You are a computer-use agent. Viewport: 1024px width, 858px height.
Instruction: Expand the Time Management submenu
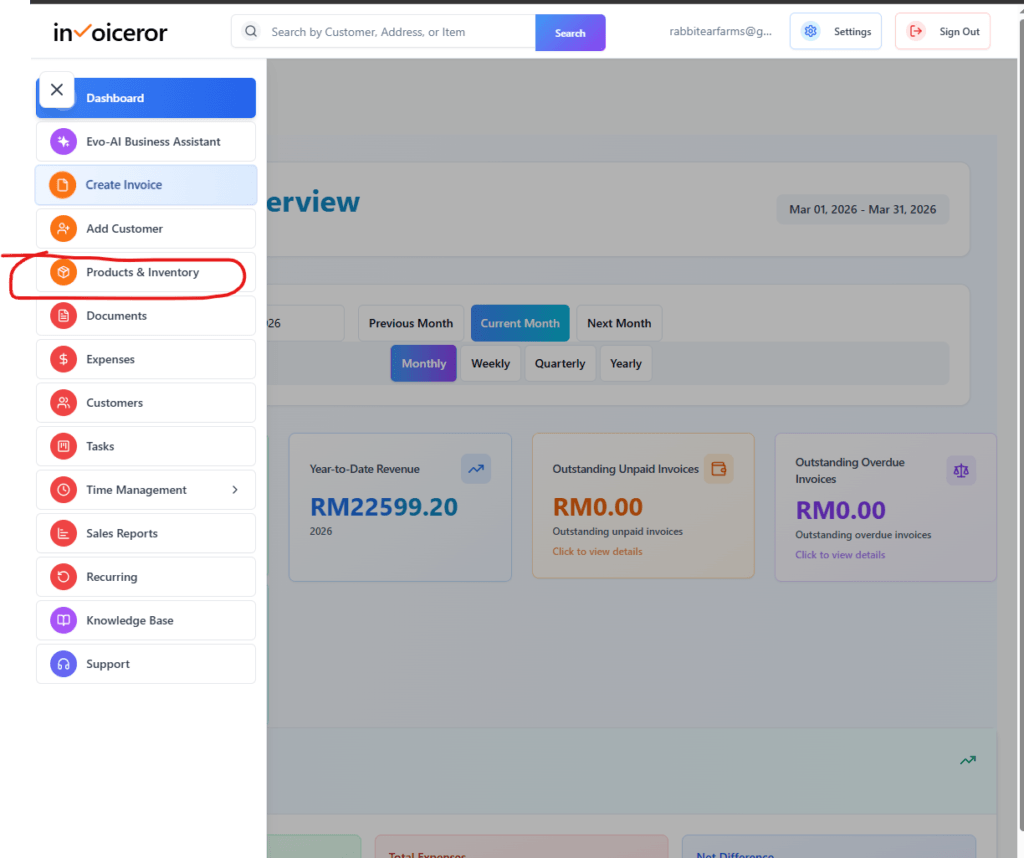236,490
